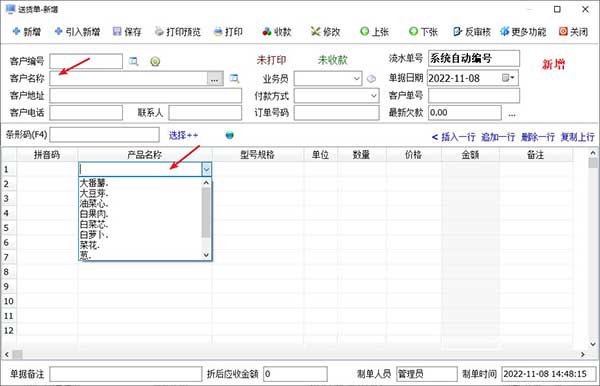
Task: Click the icon beside 业务员 dropdown
Action: [371, 79]
